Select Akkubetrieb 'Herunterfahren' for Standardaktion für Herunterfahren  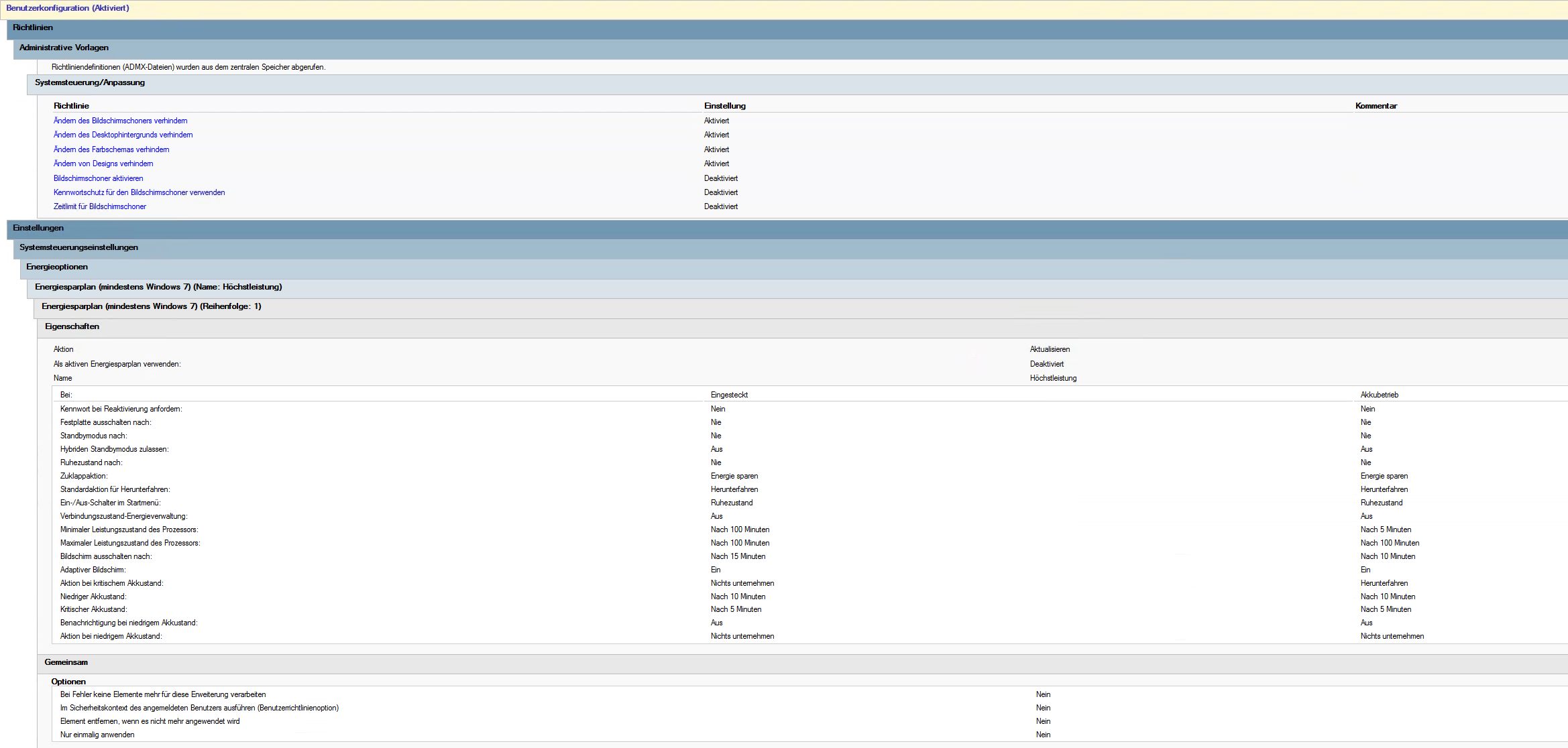pyautogui.click(x=1384, y=489)
